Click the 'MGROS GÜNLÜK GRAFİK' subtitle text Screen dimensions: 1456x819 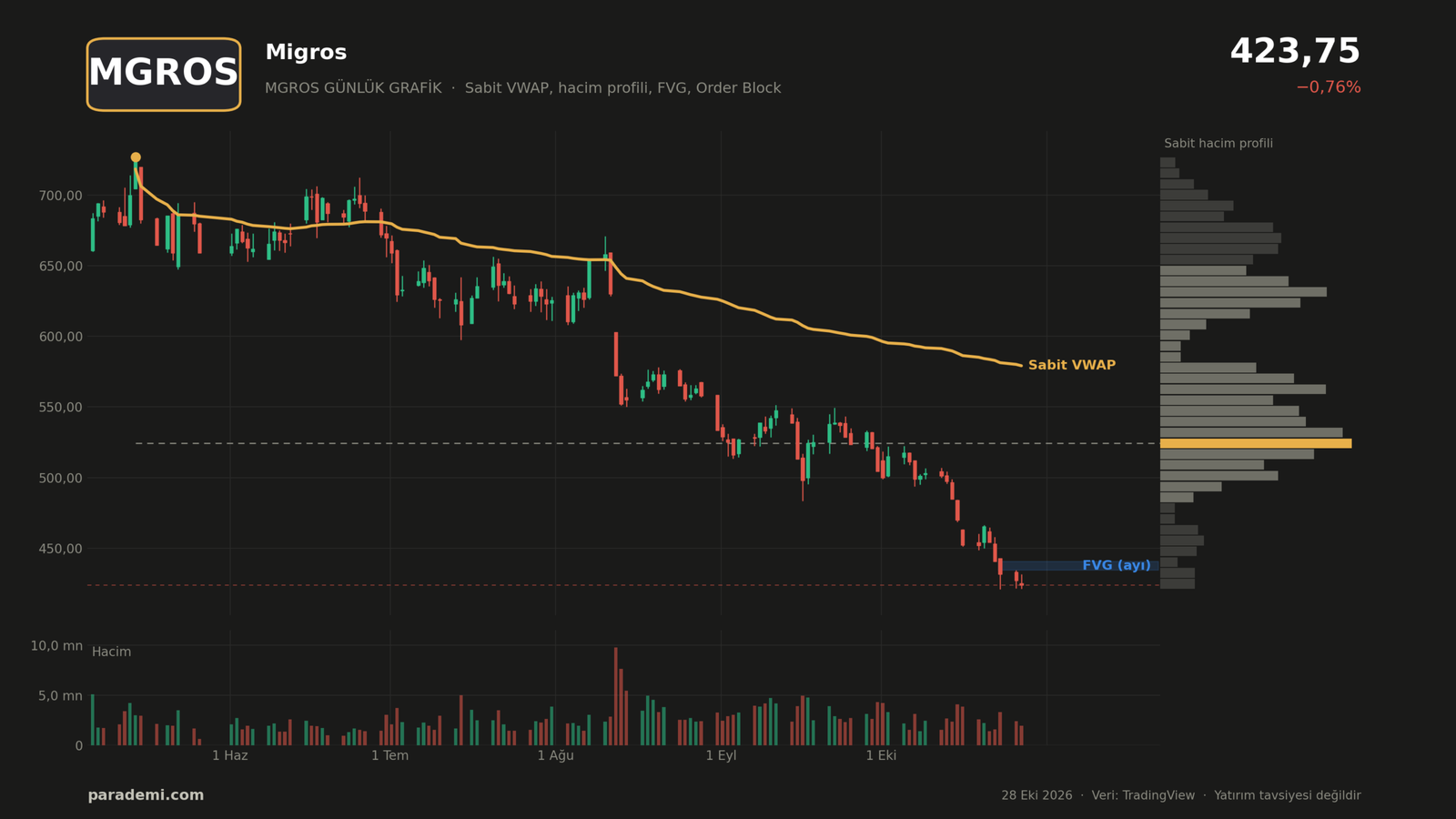353,88
